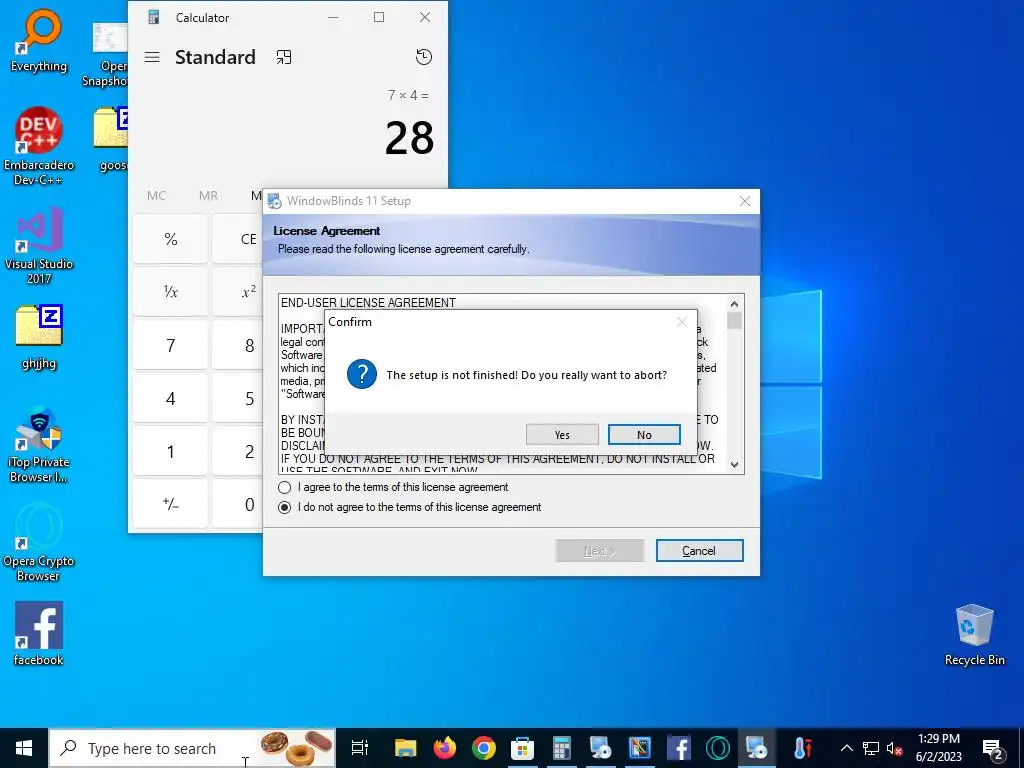Switch to Calculator taskbar icon
Screen dimensions: 1024x768
point(562,748)
